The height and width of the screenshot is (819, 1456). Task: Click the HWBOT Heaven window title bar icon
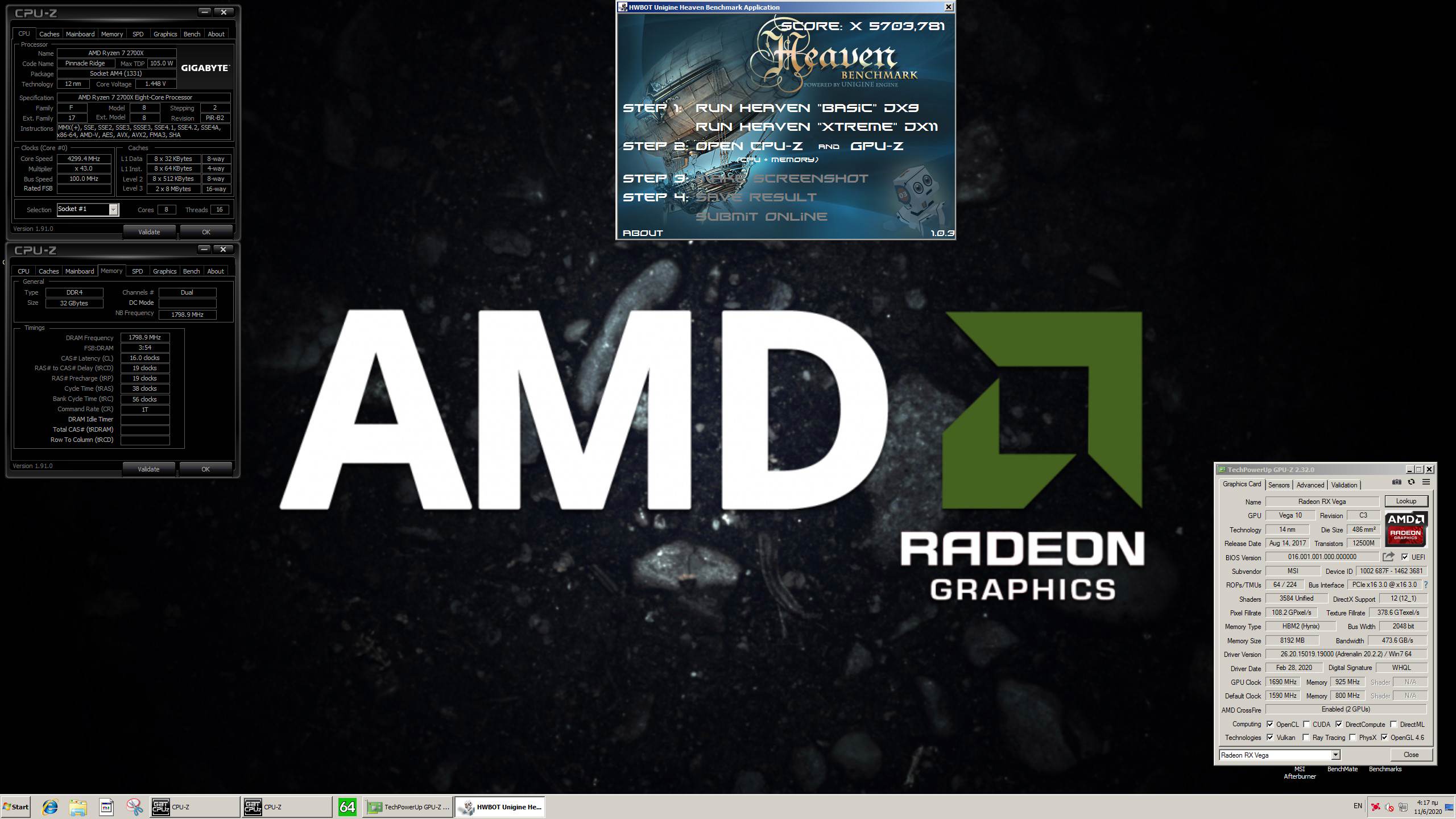point(623,7)
